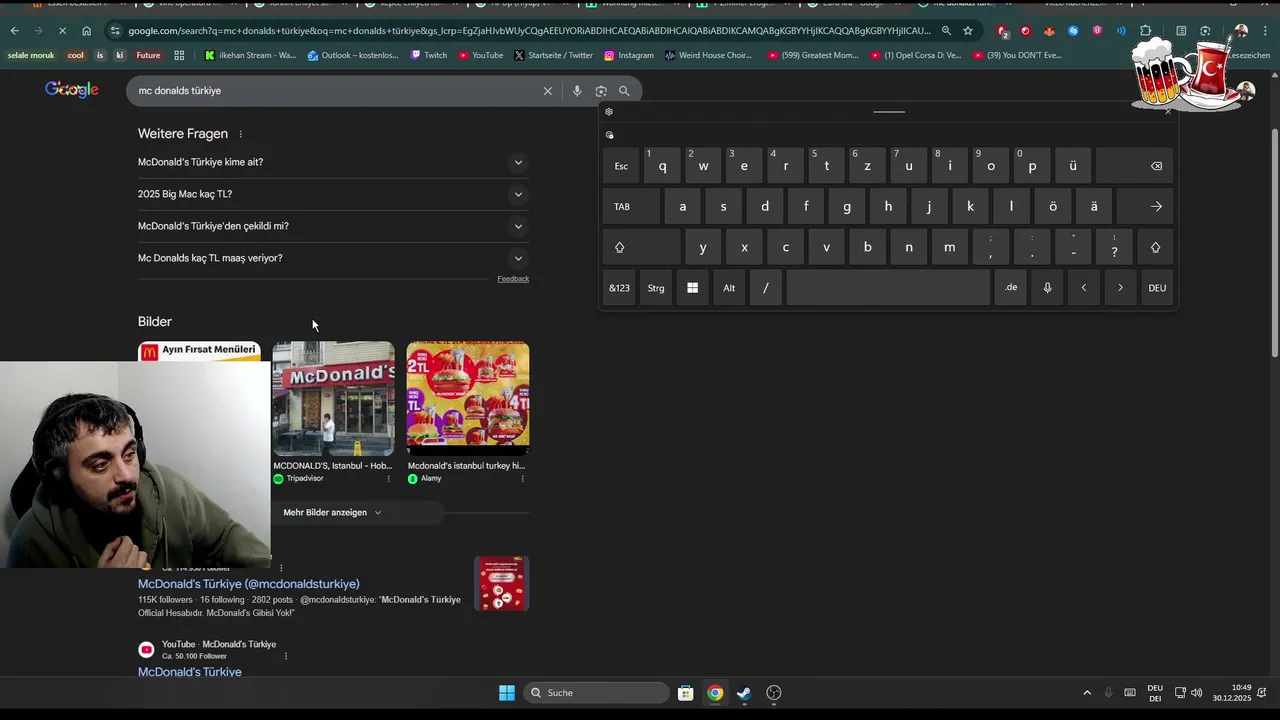Open Tripadvisor image result options menu

[389, 479]
